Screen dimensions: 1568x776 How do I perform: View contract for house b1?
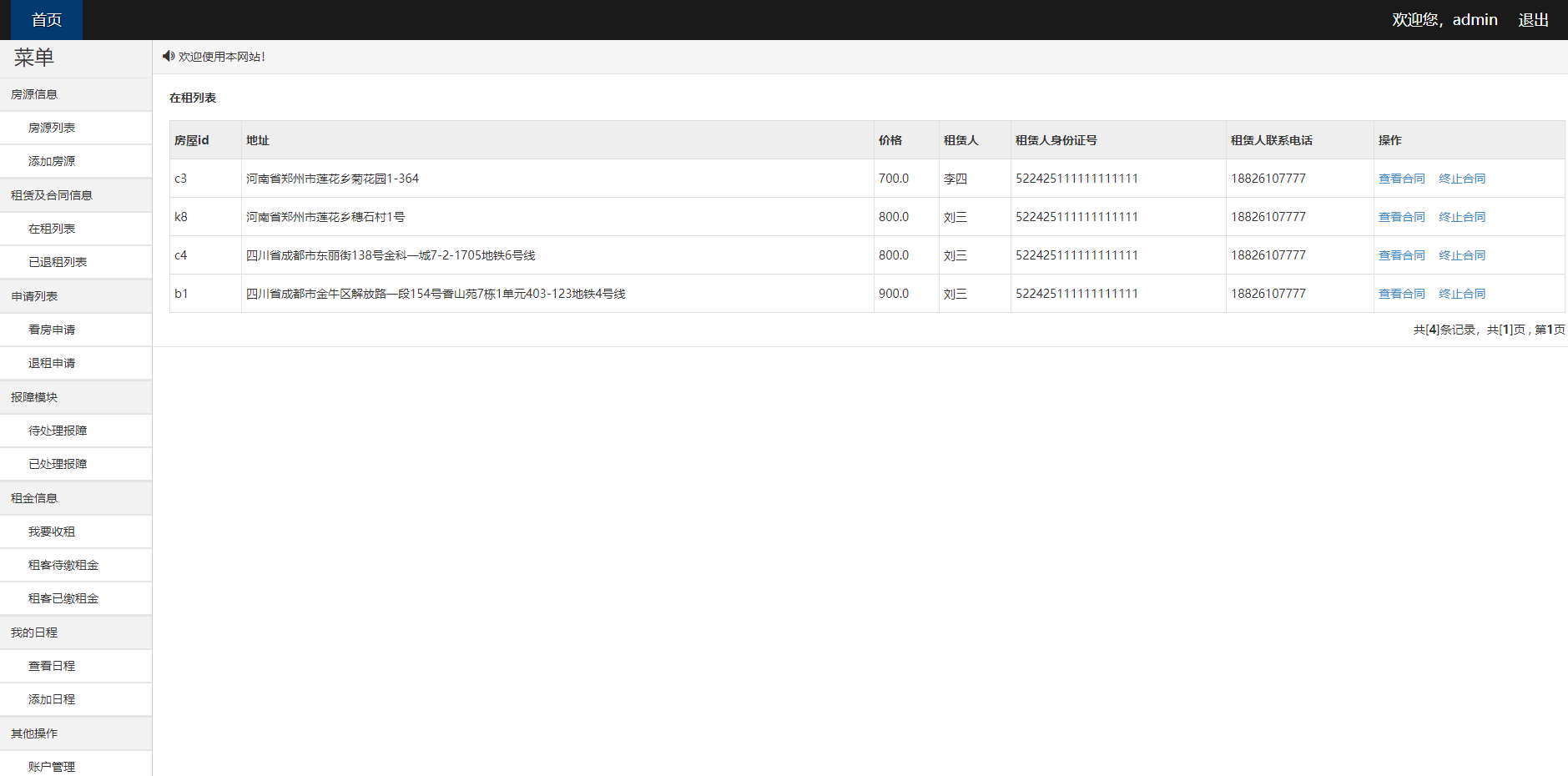[x=1401, y=294]
